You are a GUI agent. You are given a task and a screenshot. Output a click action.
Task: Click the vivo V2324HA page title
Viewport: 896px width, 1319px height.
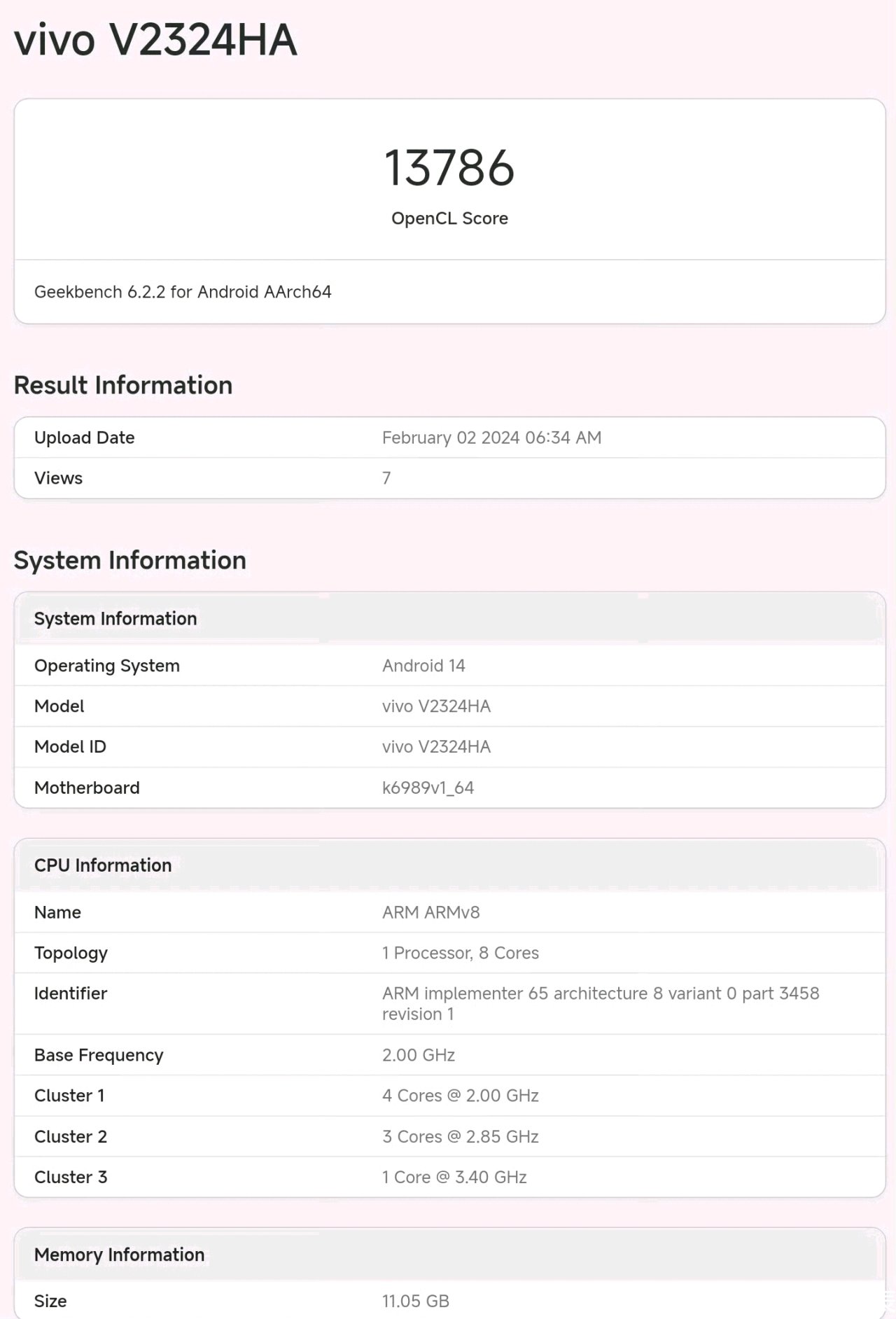[x=155, y=40]
